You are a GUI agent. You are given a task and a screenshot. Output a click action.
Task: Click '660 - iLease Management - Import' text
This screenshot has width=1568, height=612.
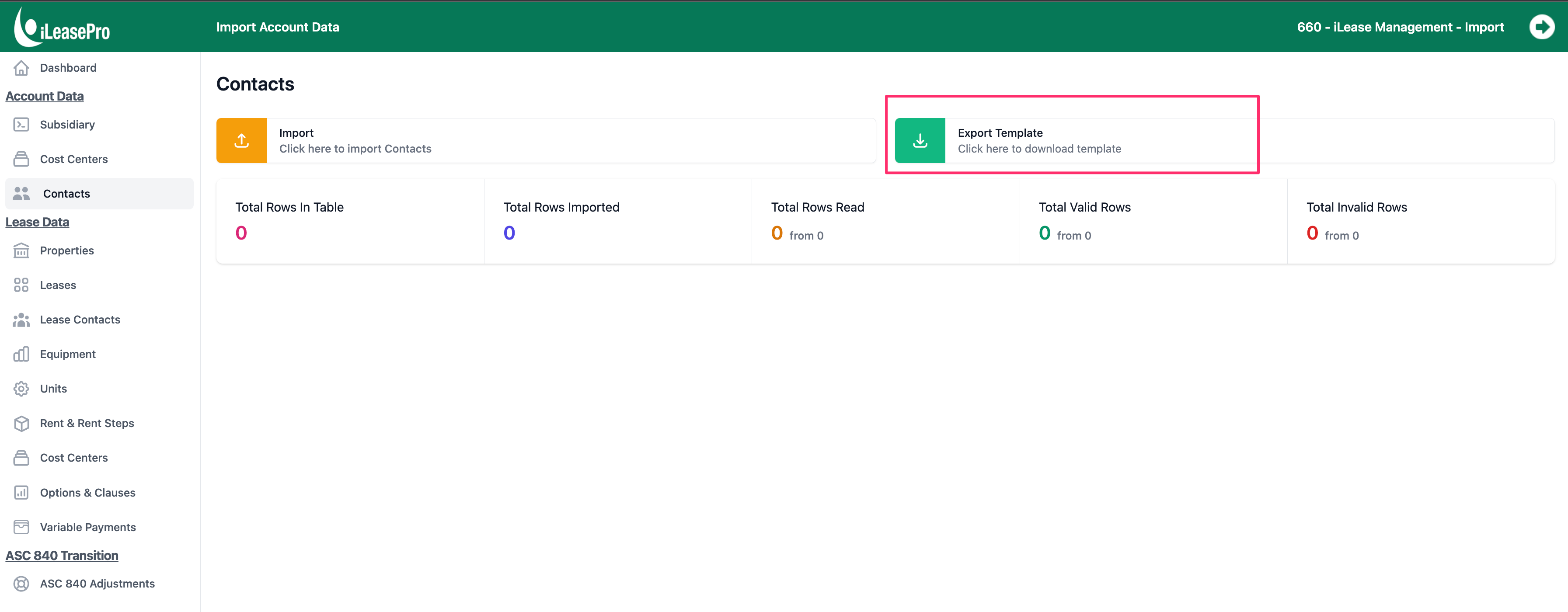tap(1400, 27)
